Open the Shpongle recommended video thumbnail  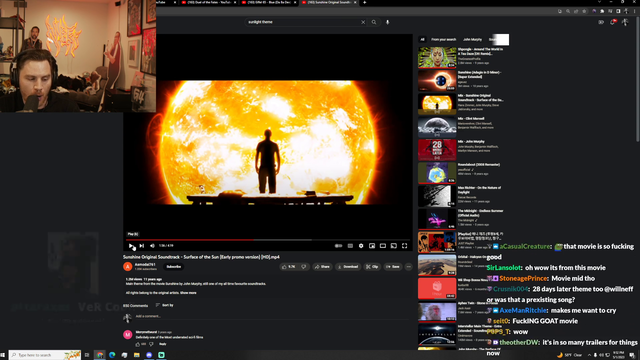pos(437,57)
